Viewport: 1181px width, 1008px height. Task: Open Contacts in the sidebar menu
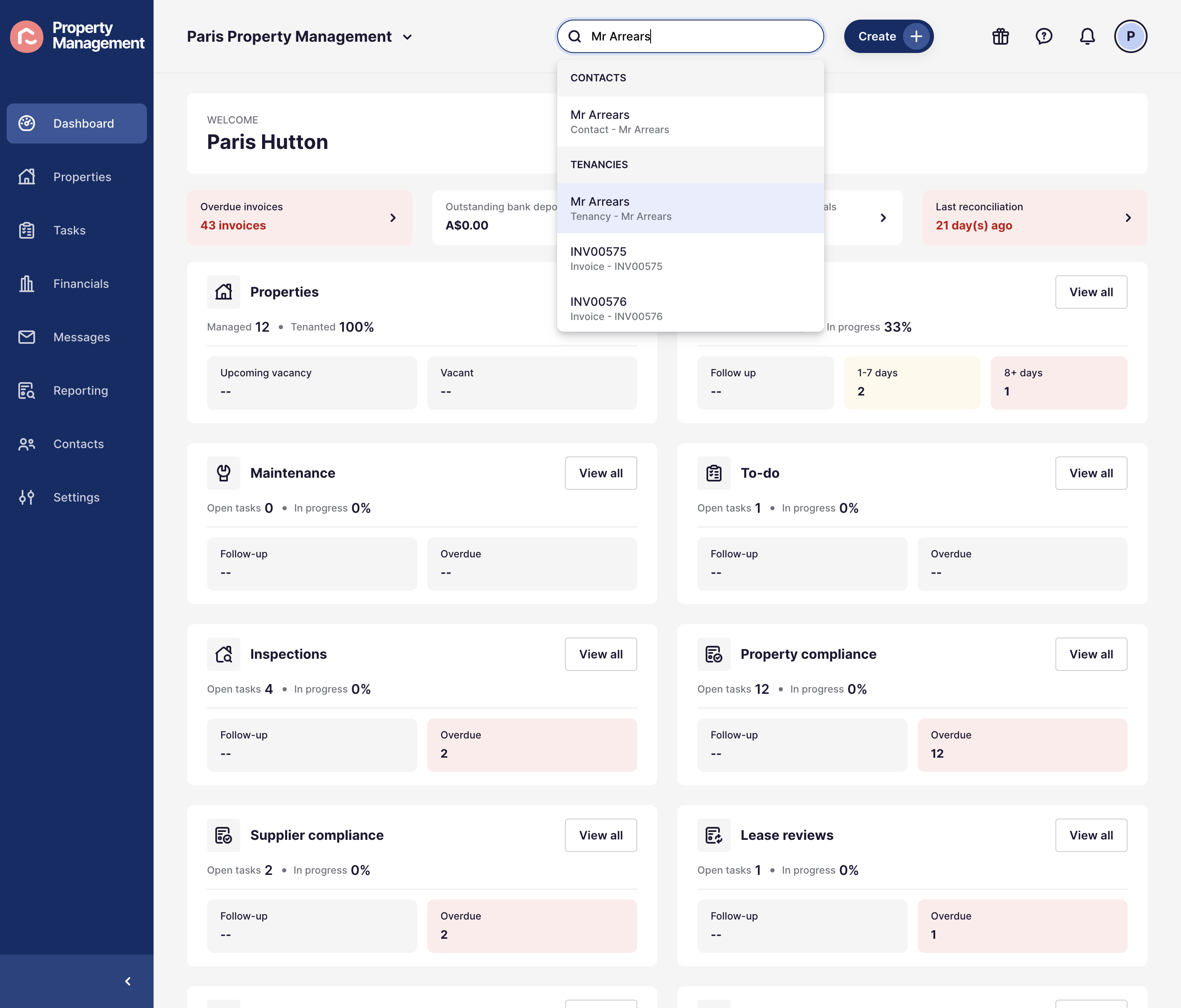pos(76,444)
